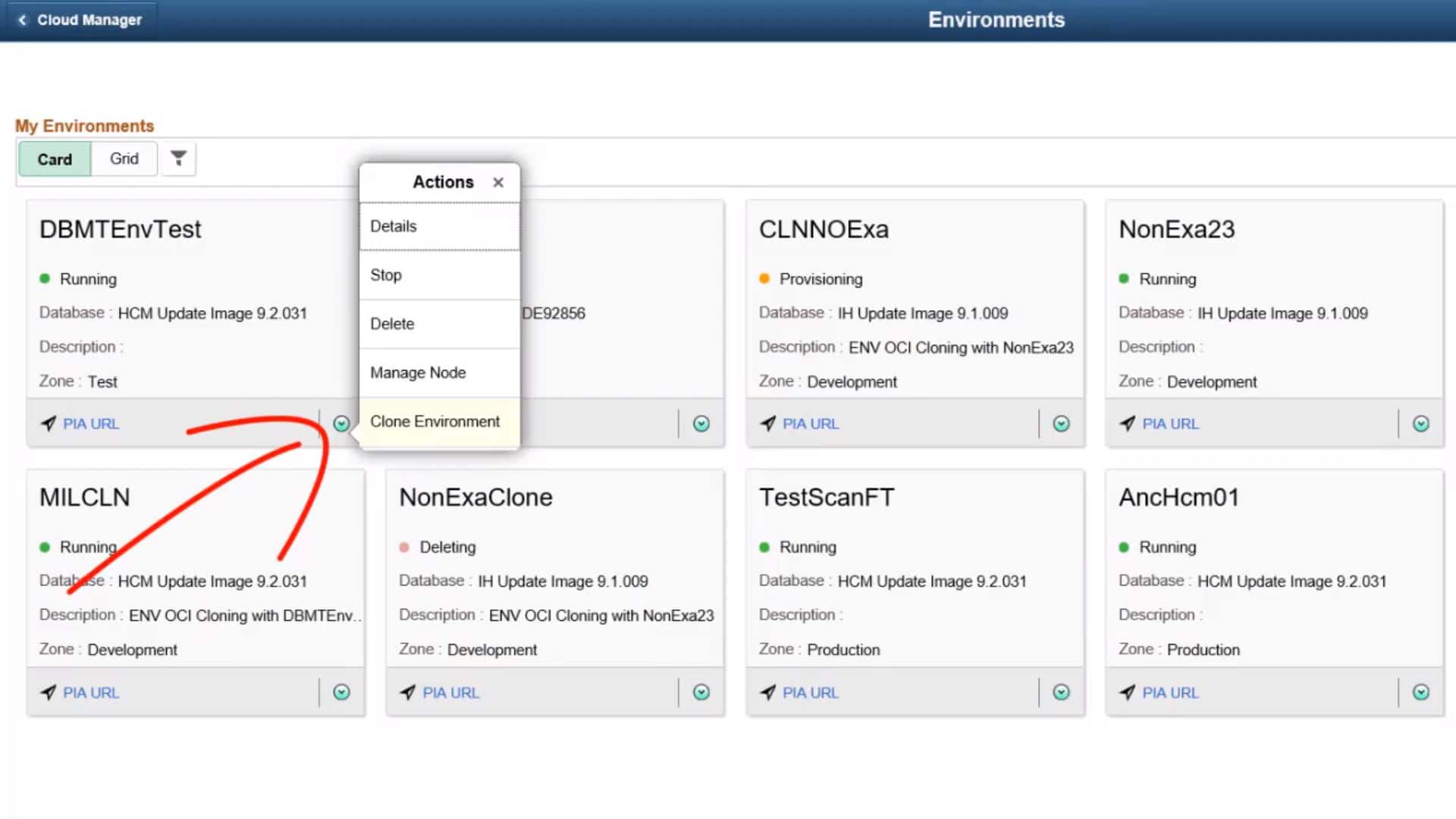Click the PIA URL link on AncHcm01
The image size is (1456, 819).
tap(1170, 692)
